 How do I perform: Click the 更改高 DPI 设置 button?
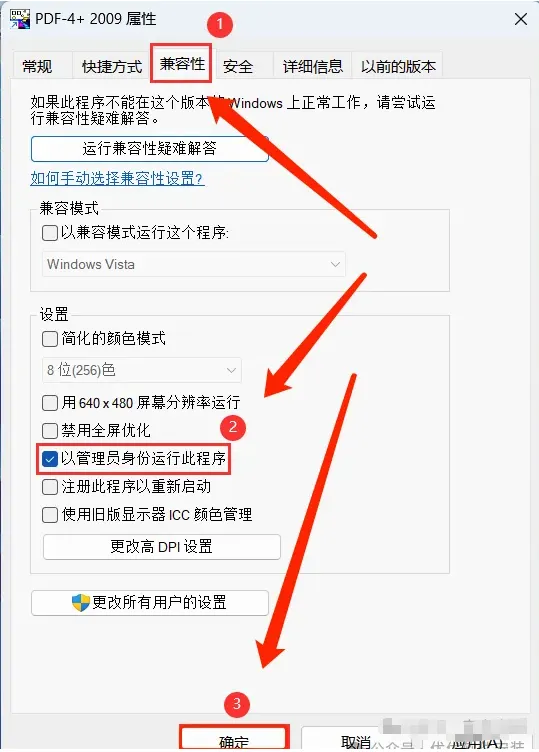click(162, 547)
